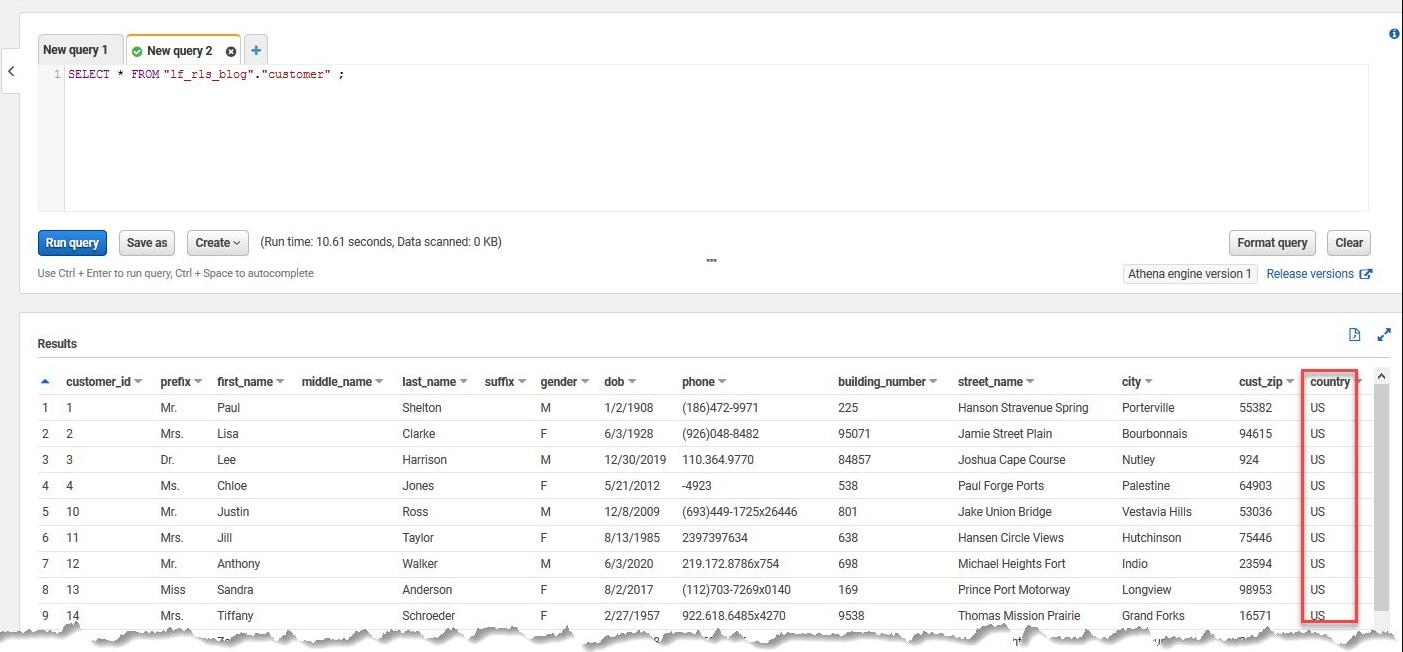
Task: Click the results vertical scrollbar
Action: [1381, 497]
